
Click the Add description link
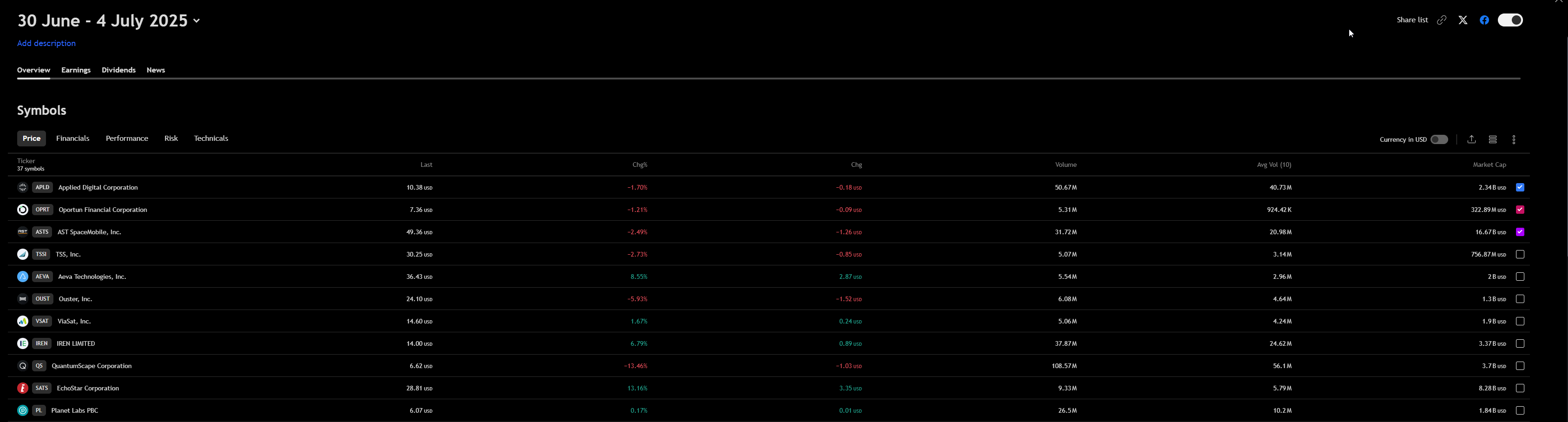(x=46, y=43)
